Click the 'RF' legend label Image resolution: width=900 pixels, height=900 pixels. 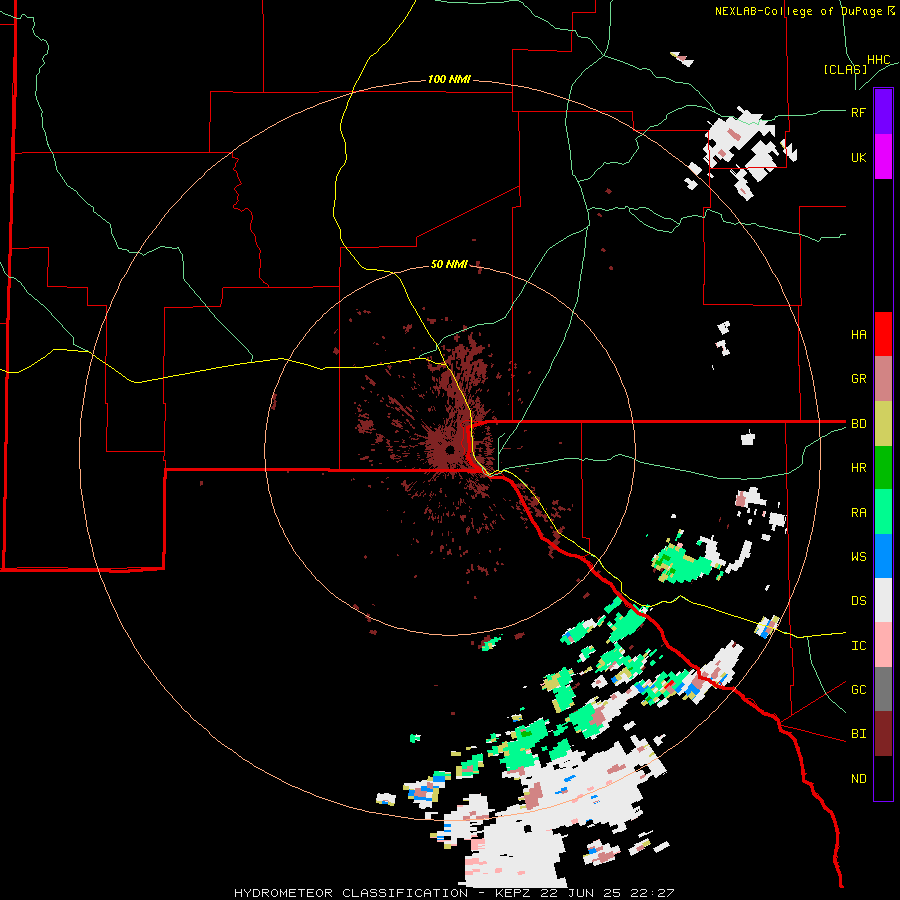[858, 112]
